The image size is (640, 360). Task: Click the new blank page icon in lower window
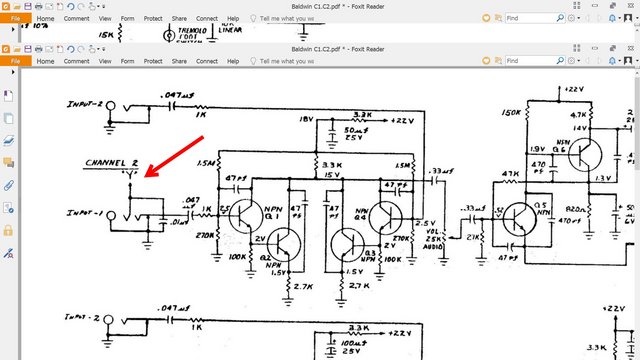(x=60, y=49)
